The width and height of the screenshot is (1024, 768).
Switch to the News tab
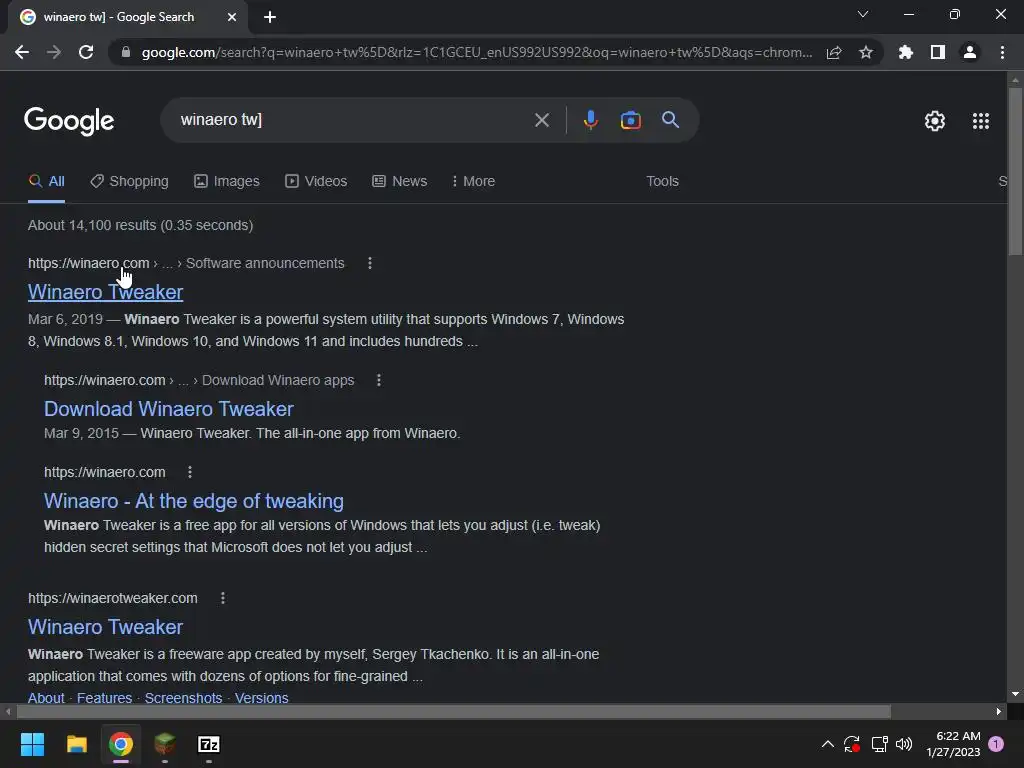[400, 182]
